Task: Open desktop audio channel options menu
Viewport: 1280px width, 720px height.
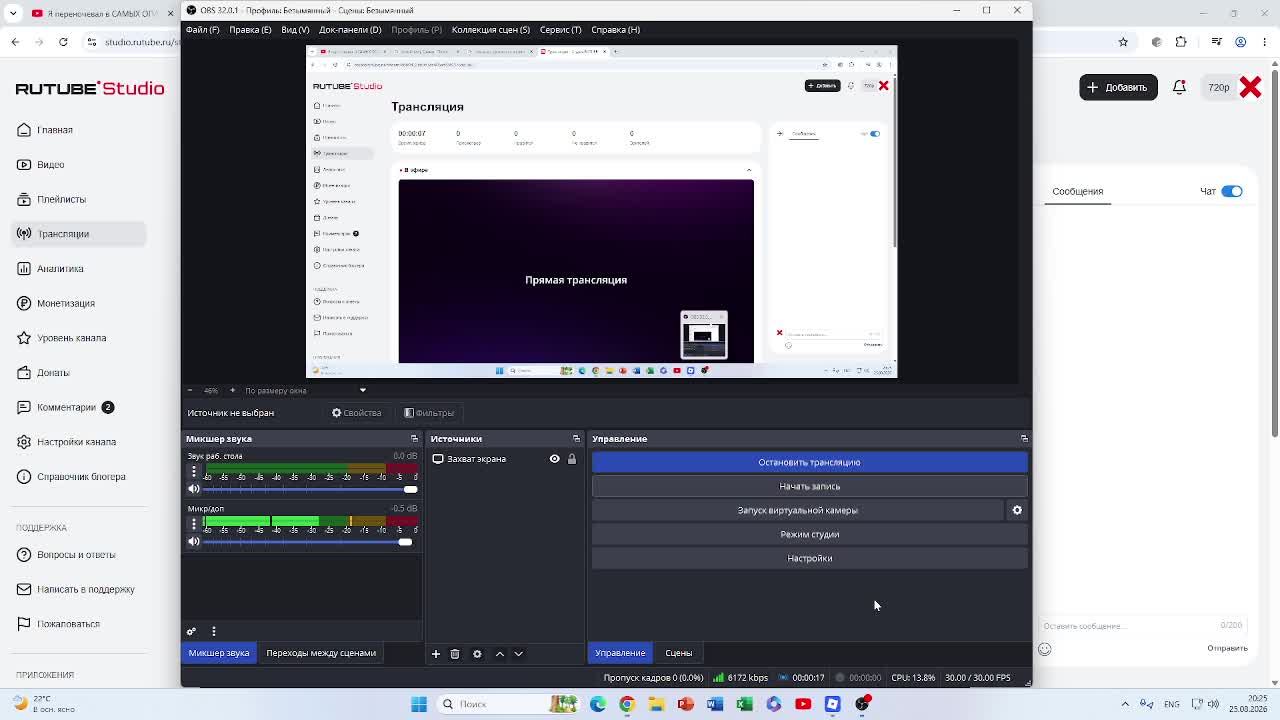Action: click(x=194, y=470)
